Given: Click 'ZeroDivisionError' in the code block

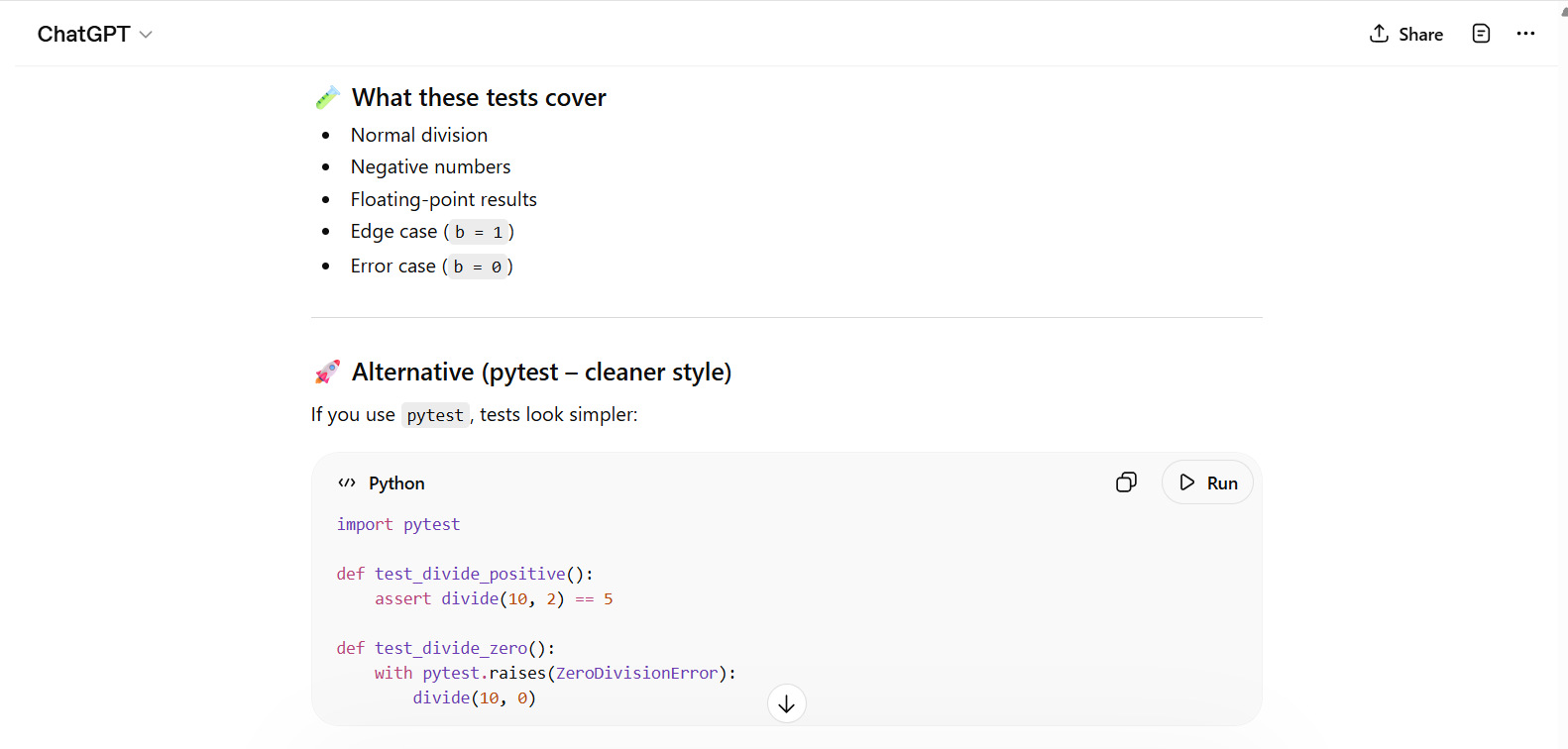Looking at the screenshot, I should 636,673.
